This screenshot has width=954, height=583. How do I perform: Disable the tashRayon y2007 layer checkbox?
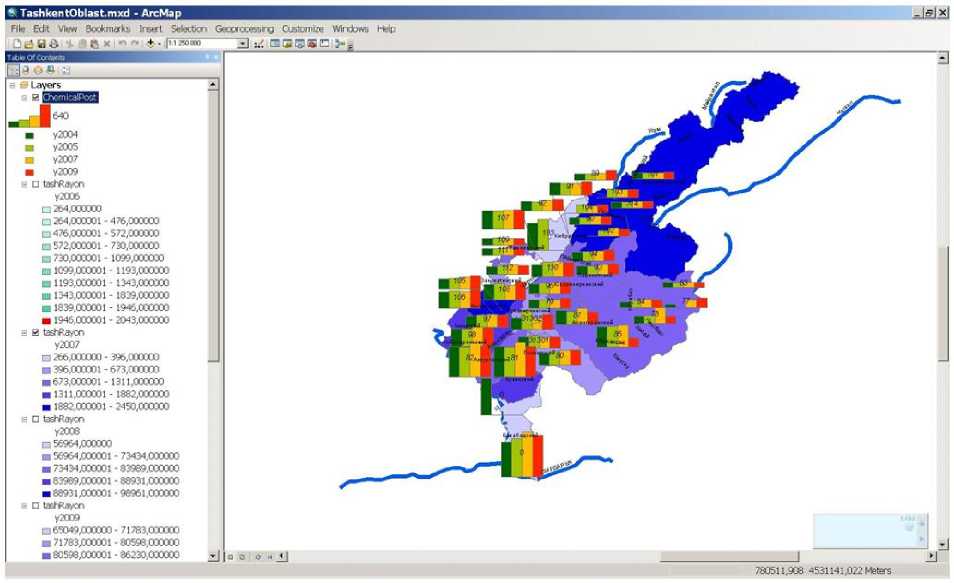pyautogui.click(x=36, y=332)
